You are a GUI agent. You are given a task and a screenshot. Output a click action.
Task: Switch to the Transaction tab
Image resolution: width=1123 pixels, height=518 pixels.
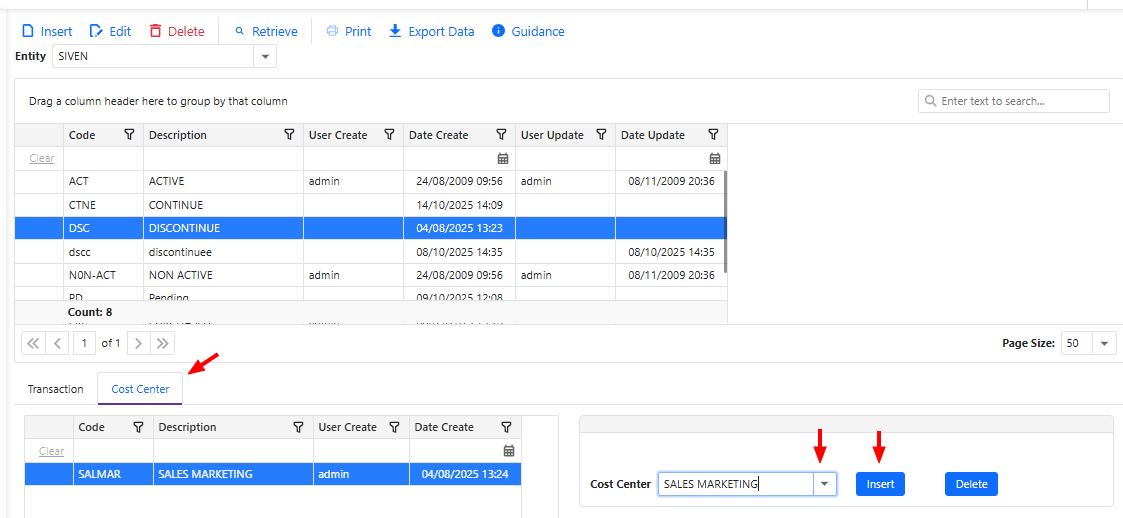pos(56,389)
